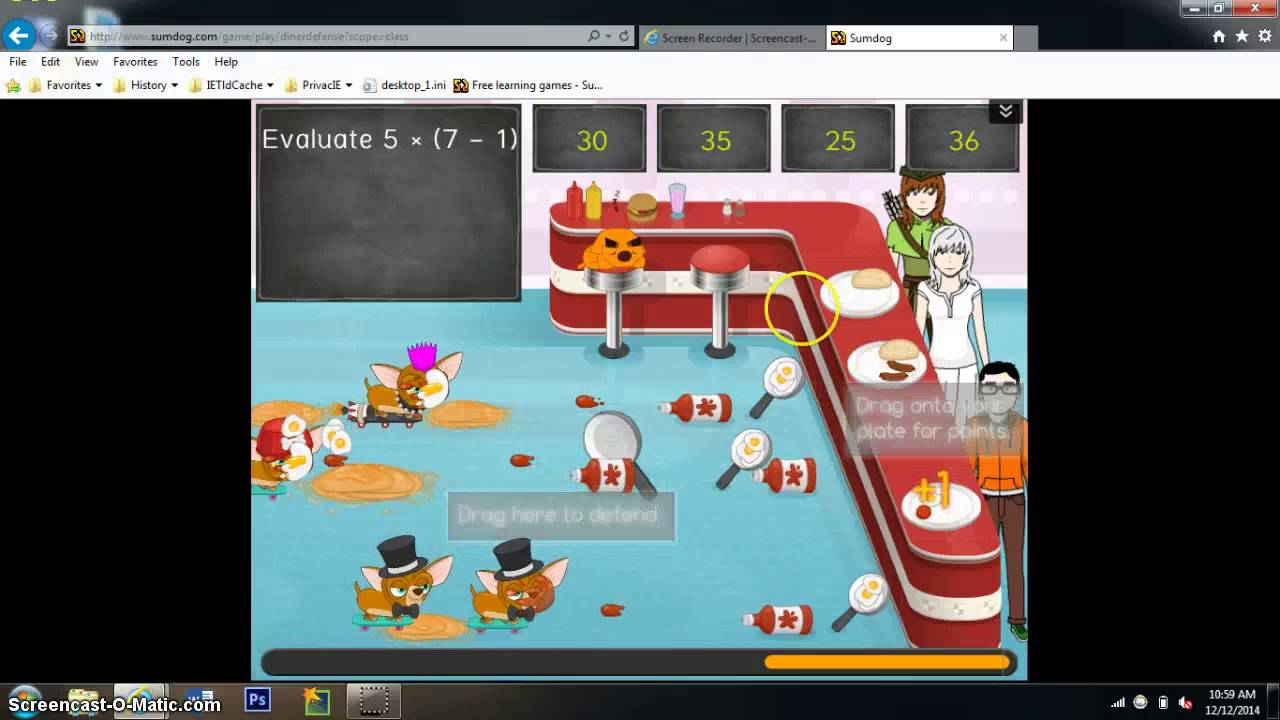Image resolution: width=1280 pixels, height=720 pixels.
Task: Expand the Favorites folder in favorites bar
Action: (66, 85)
